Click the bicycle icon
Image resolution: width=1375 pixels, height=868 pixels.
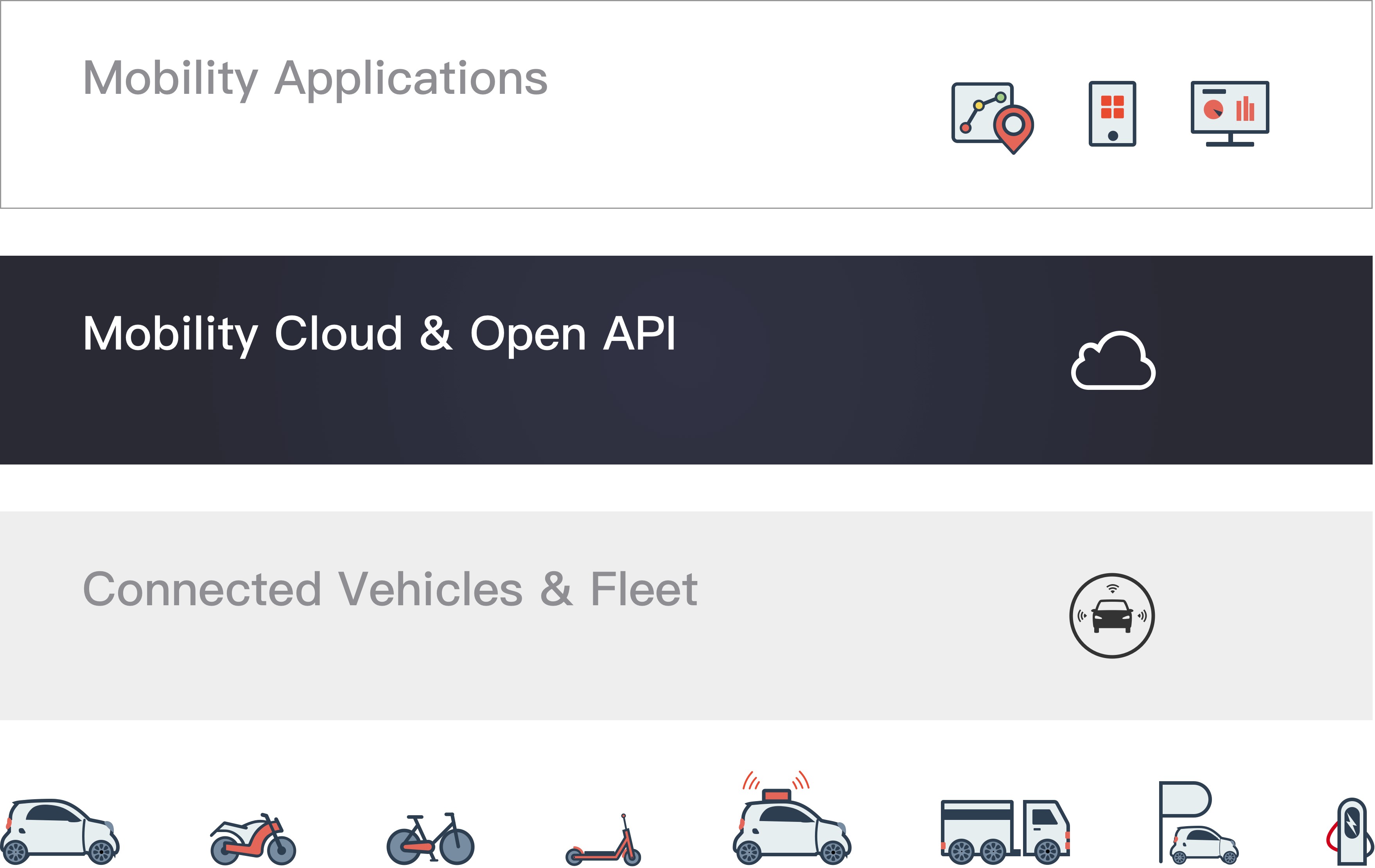(x=431, y=838)
